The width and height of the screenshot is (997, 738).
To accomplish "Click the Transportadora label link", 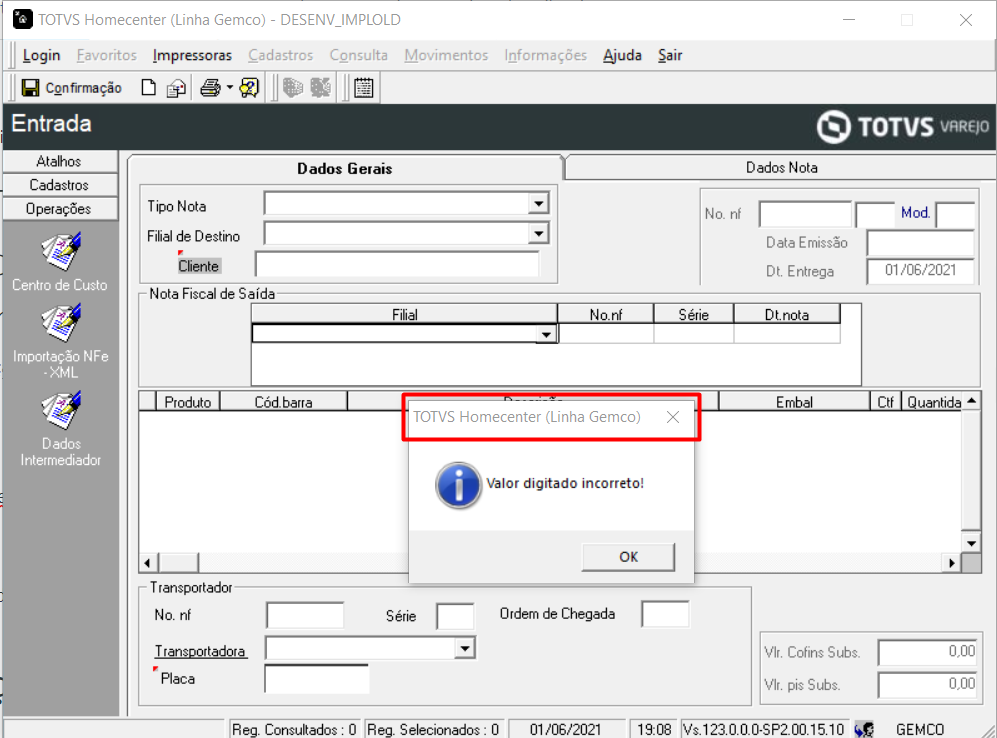I will 200,652.
